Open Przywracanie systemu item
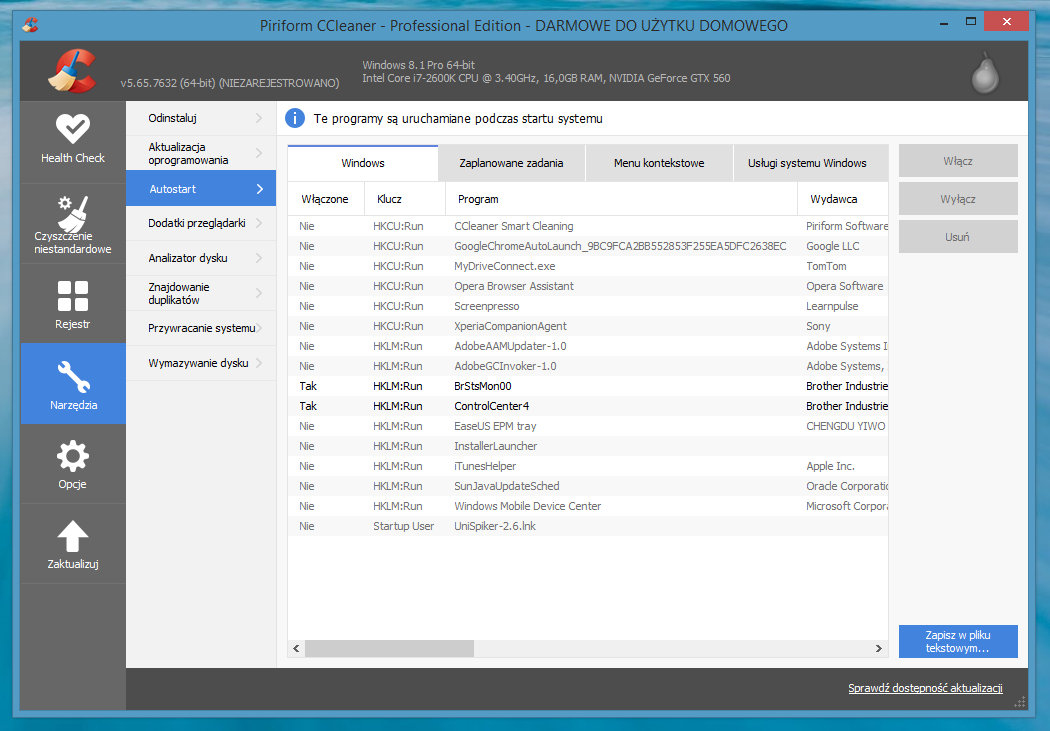This screenshot has width=1050, height=731. [201, 328]
